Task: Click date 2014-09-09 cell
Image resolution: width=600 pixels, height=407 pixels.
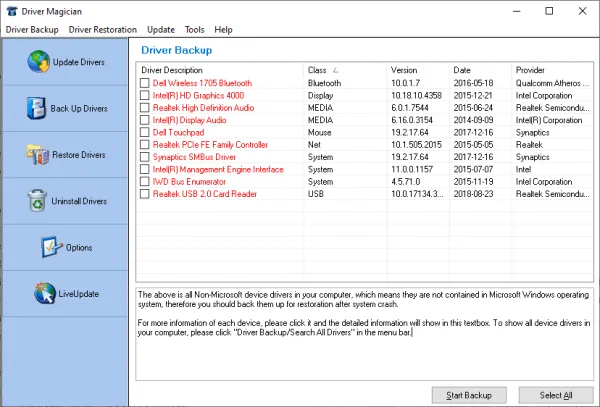Action: click(x=473, y=120)
